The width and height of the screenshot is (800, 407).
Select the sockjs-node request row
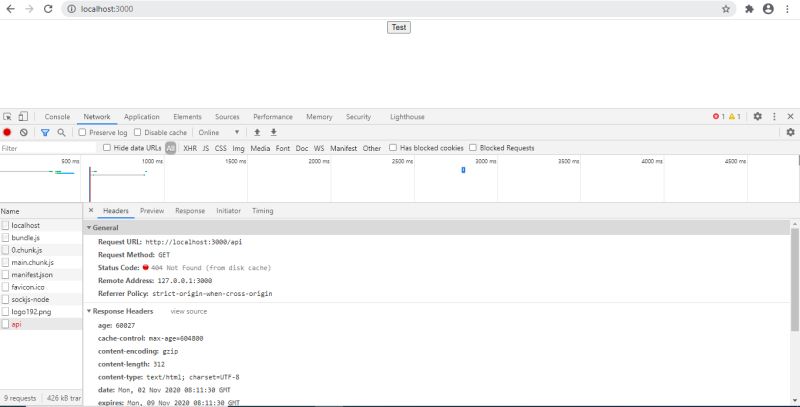41,299
